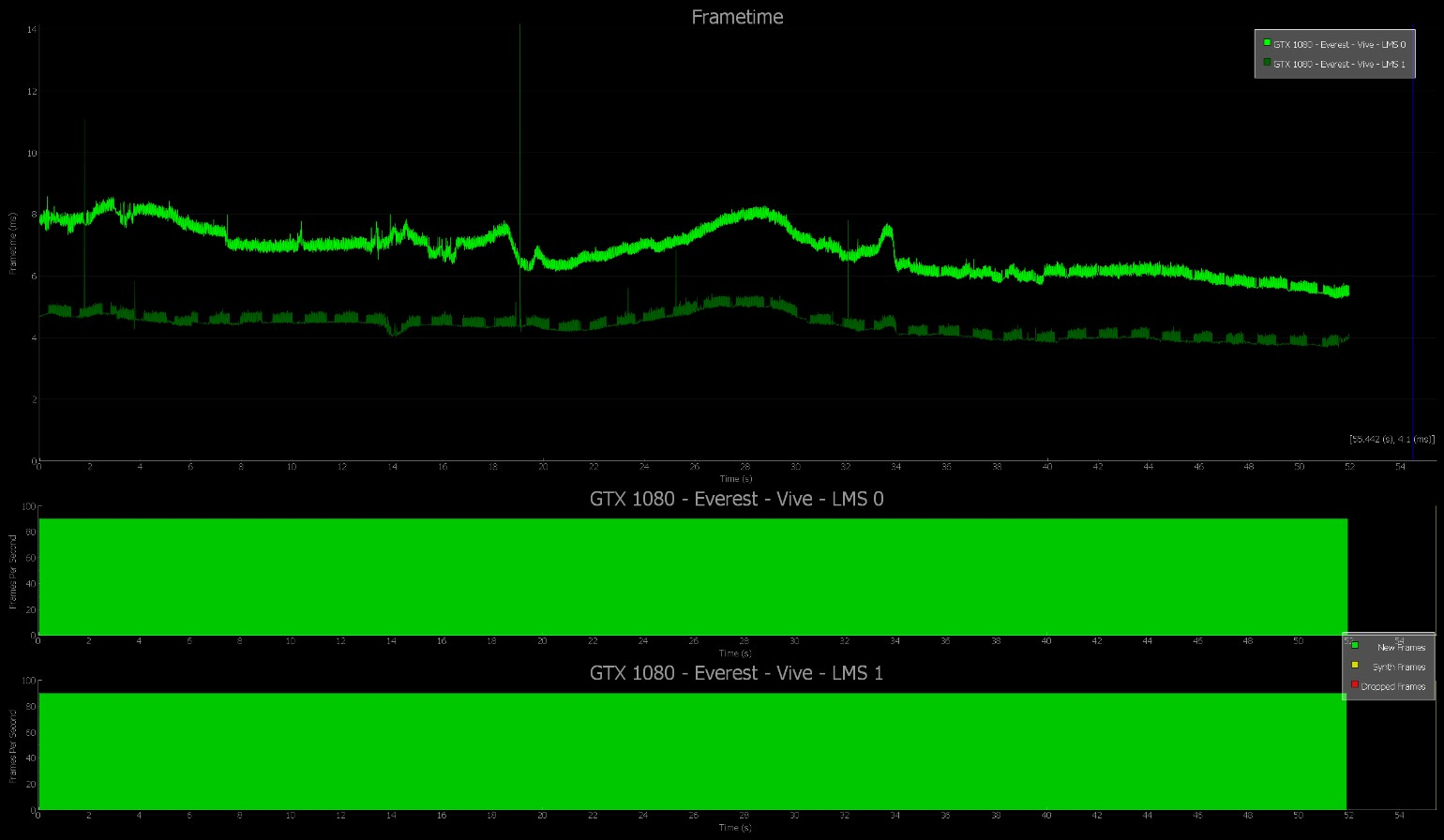Image resolution: width=1444 pixels, height=840 pixels.
Task: Select the GTX 1080 LMS 0 legend label
Action: [1339, 45]
